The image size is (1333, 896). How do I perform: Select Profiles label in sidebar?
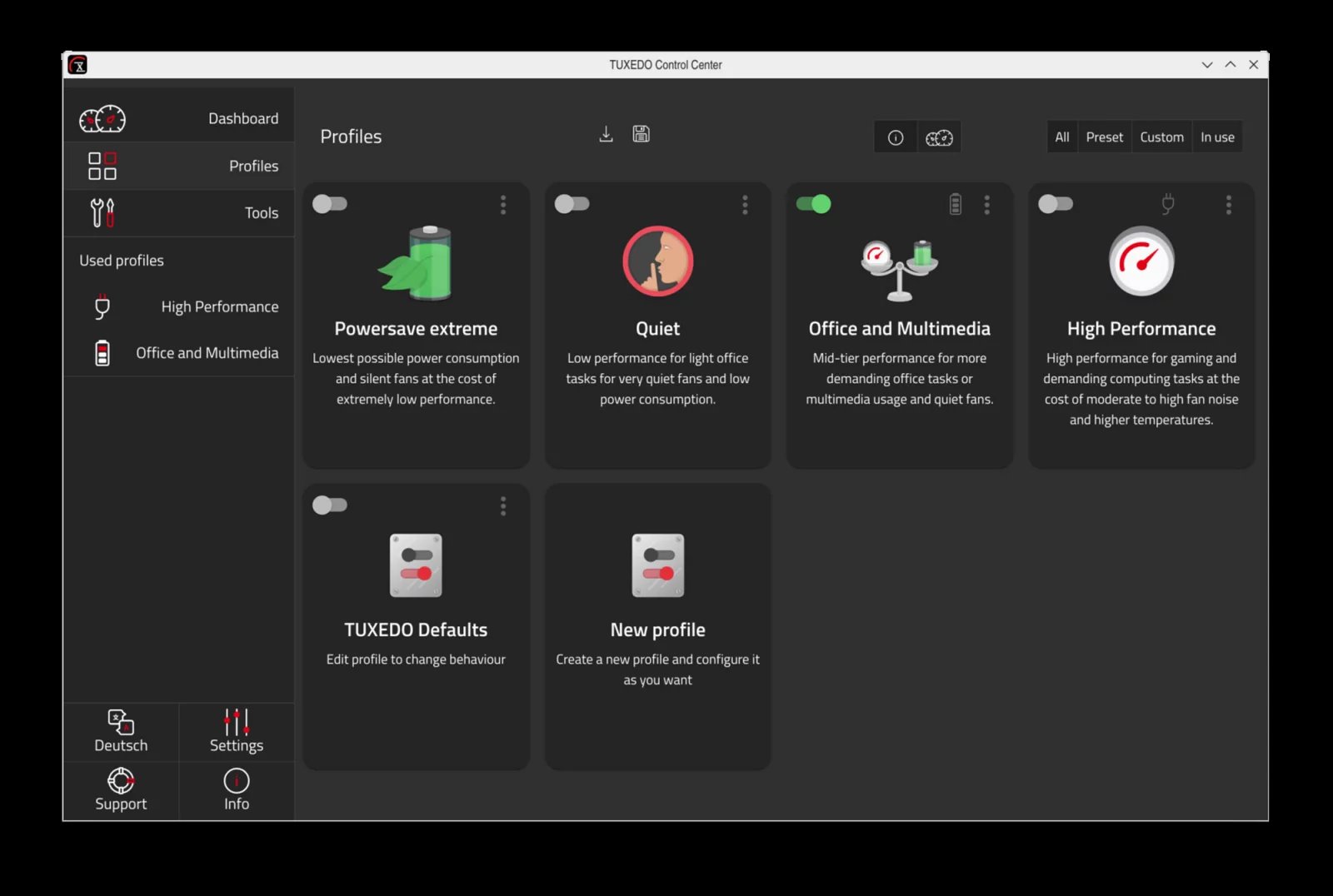[254, 166]
